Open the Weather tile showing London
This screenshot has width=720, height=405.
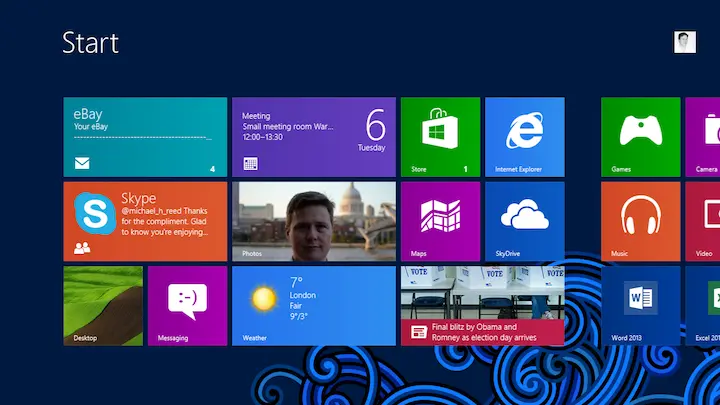[313, 305]
